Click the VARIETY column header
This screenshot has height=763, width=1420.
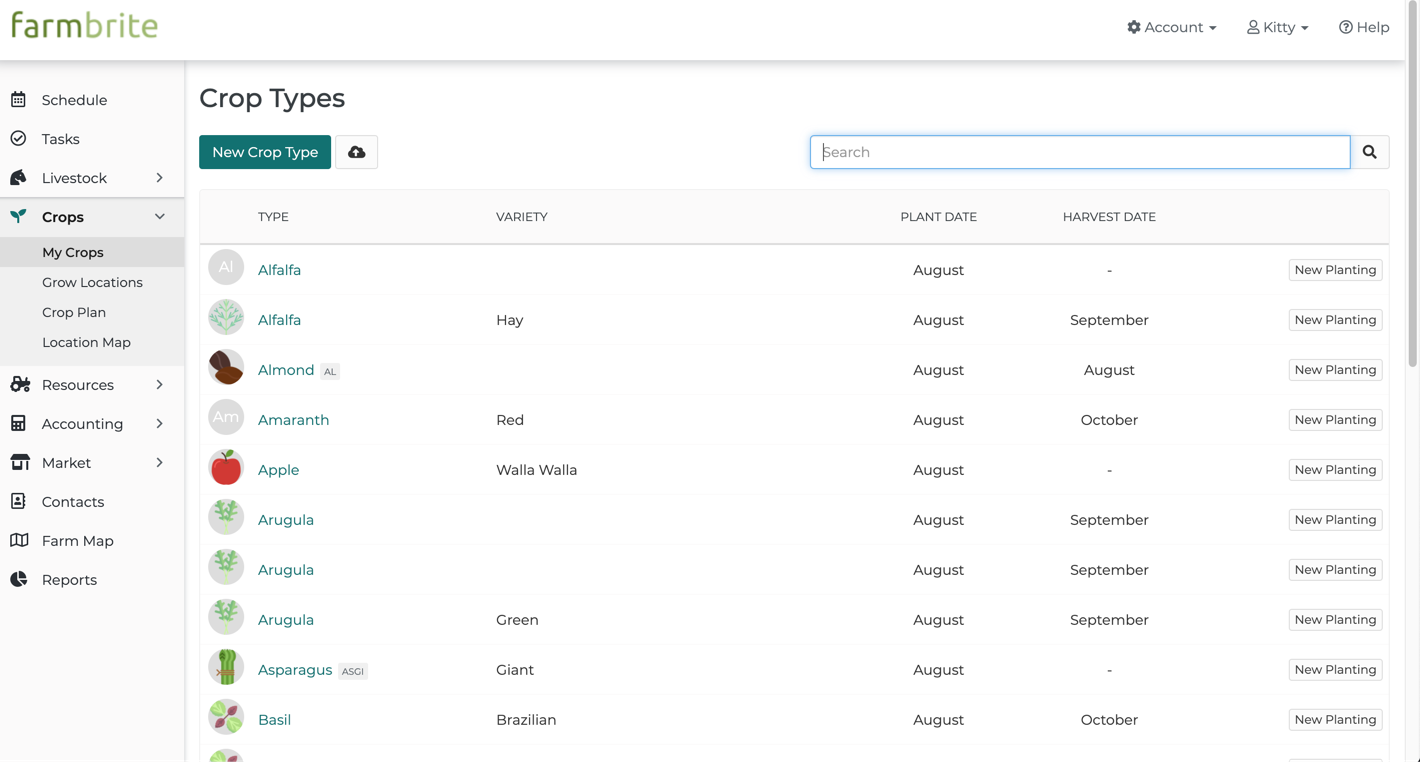click(x=522, y=217)
